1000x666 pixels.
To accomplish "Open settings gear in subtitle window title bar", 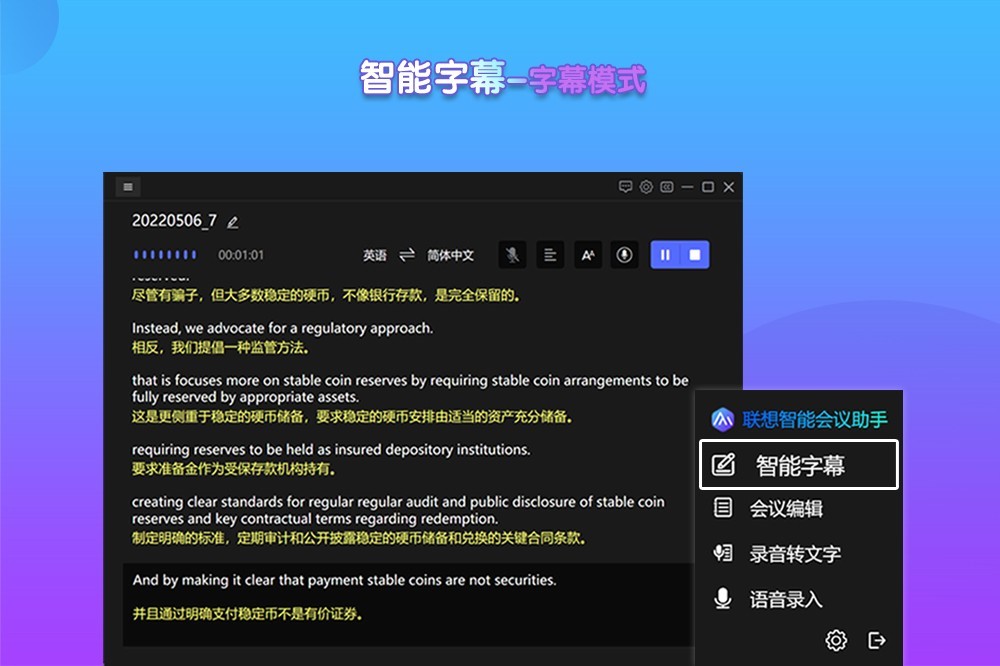I will click(x=646, y=187).
